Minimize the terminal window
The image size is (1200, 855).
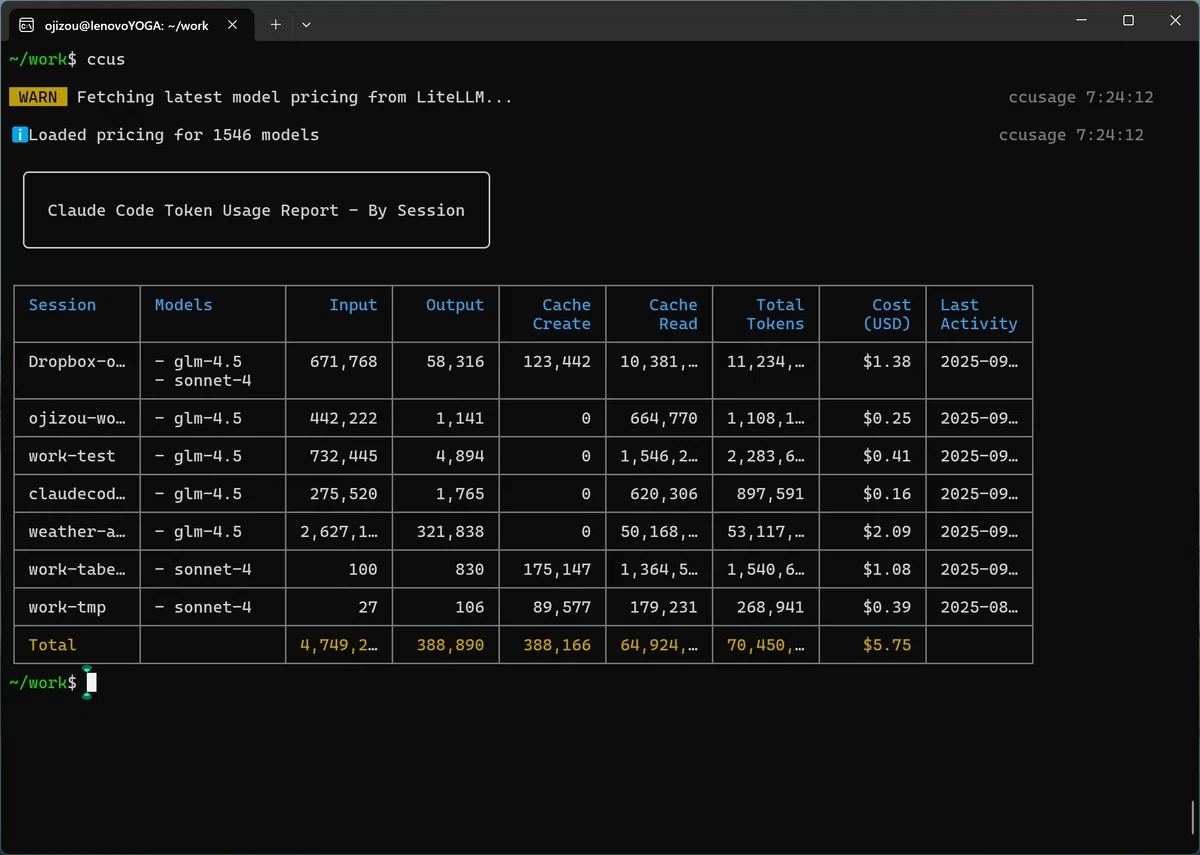[1081, 21]
